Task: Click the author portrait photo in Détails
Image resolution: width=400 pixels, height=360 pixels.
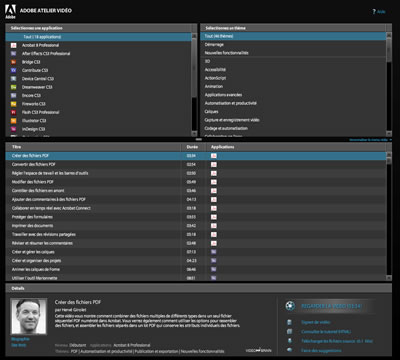Action: (x=29, y=316)
